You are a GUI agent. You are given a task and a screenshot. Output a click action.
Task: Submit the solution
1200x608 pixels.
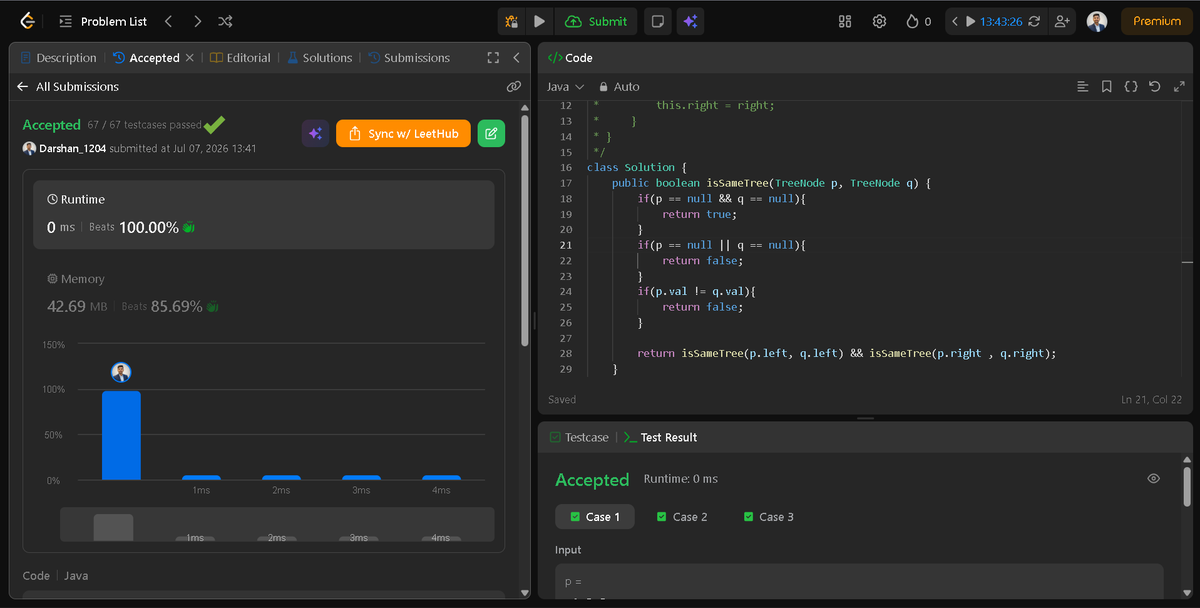(597, 21)
